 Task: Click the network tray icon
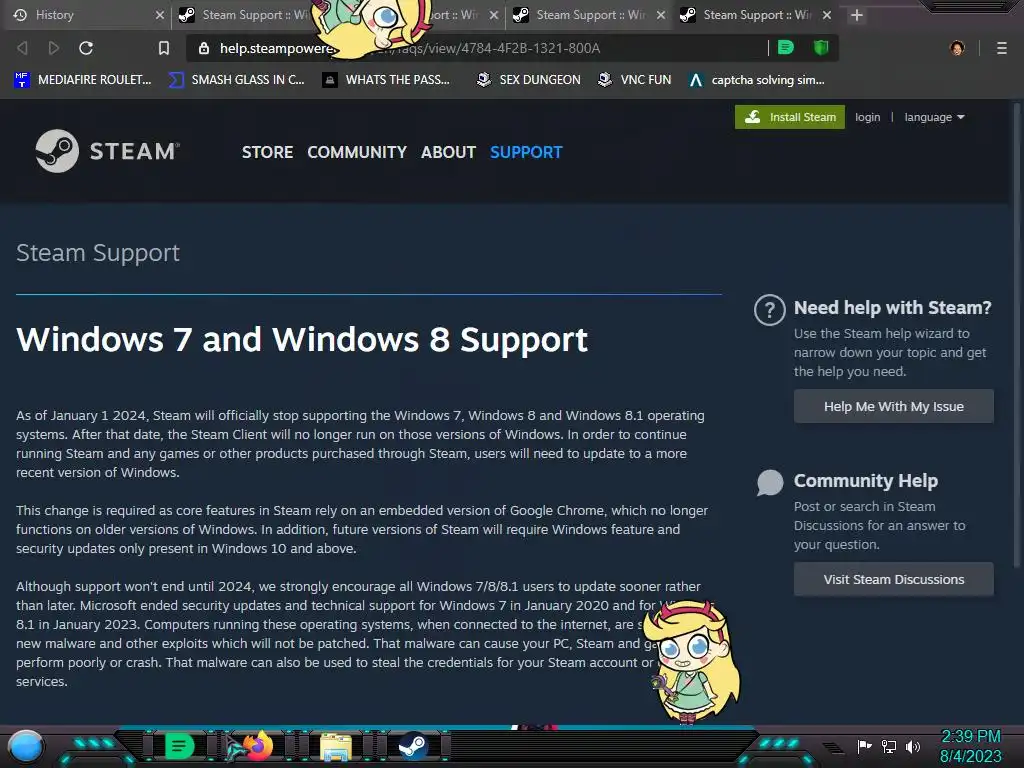(x=889, y=746)
